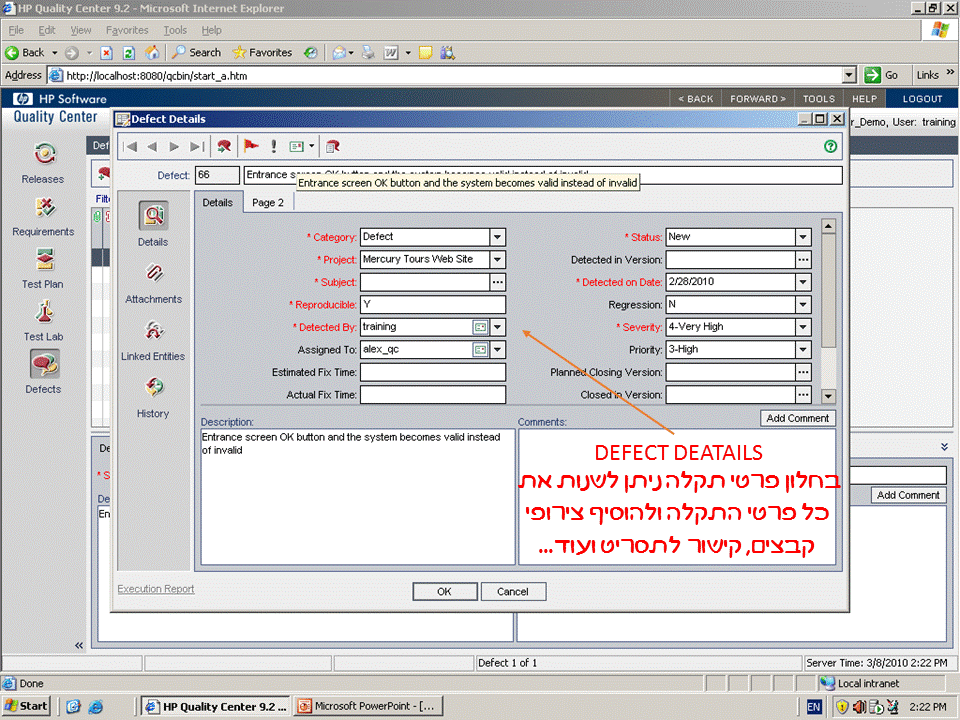This screenshot has height=720, width=960.
Task: Open the Favorites menu
Action: coord(127,30)
